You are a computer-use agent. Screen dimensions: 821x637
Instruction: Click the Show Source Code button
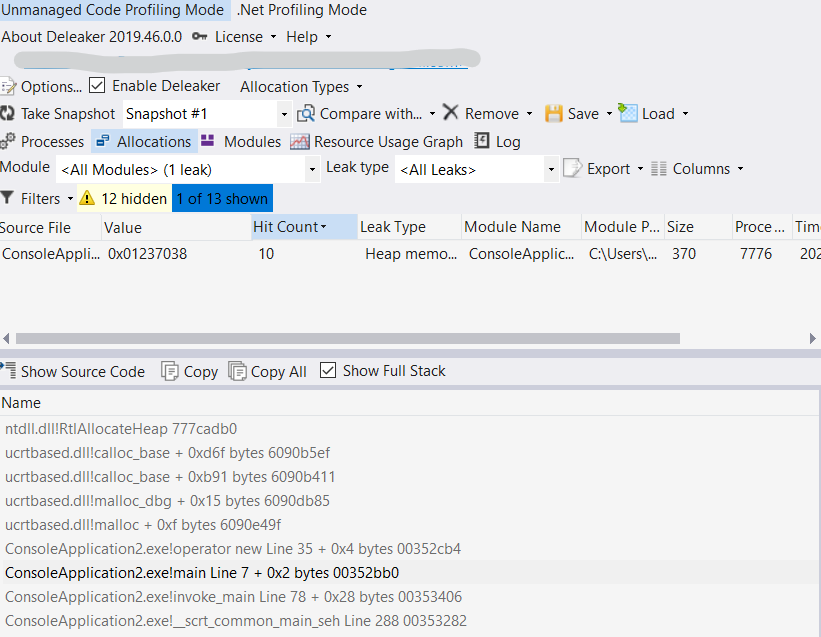click(x=73, y=371)
